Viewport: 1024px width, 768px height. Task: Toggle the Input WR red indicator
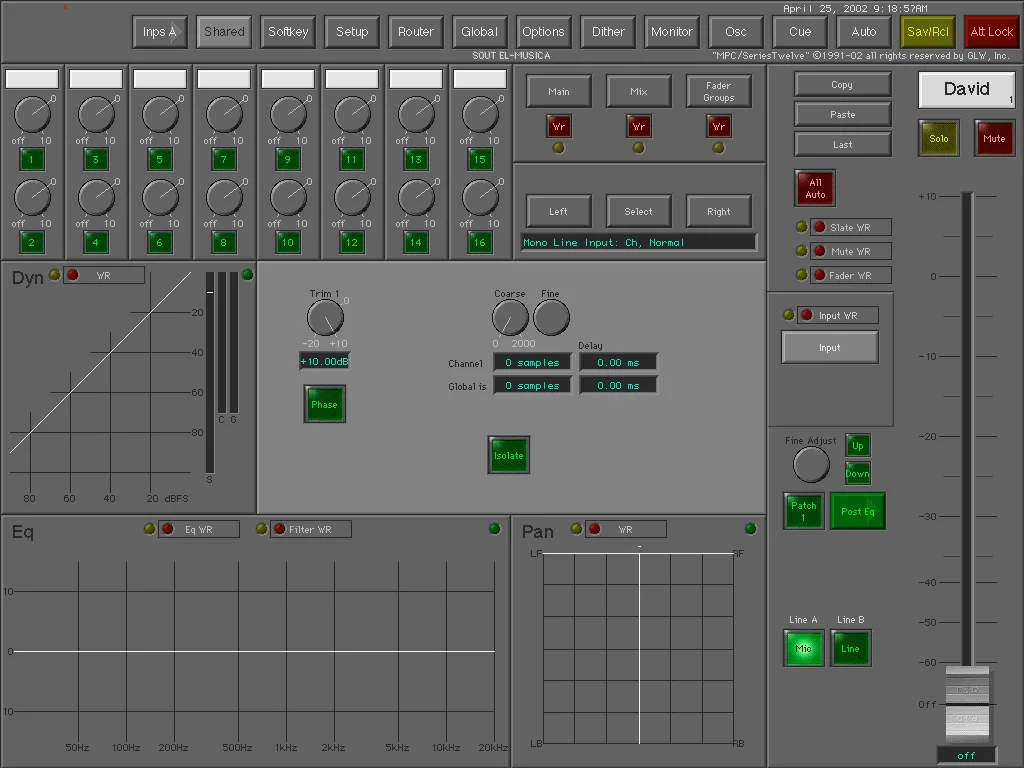[x=807, y=315]
